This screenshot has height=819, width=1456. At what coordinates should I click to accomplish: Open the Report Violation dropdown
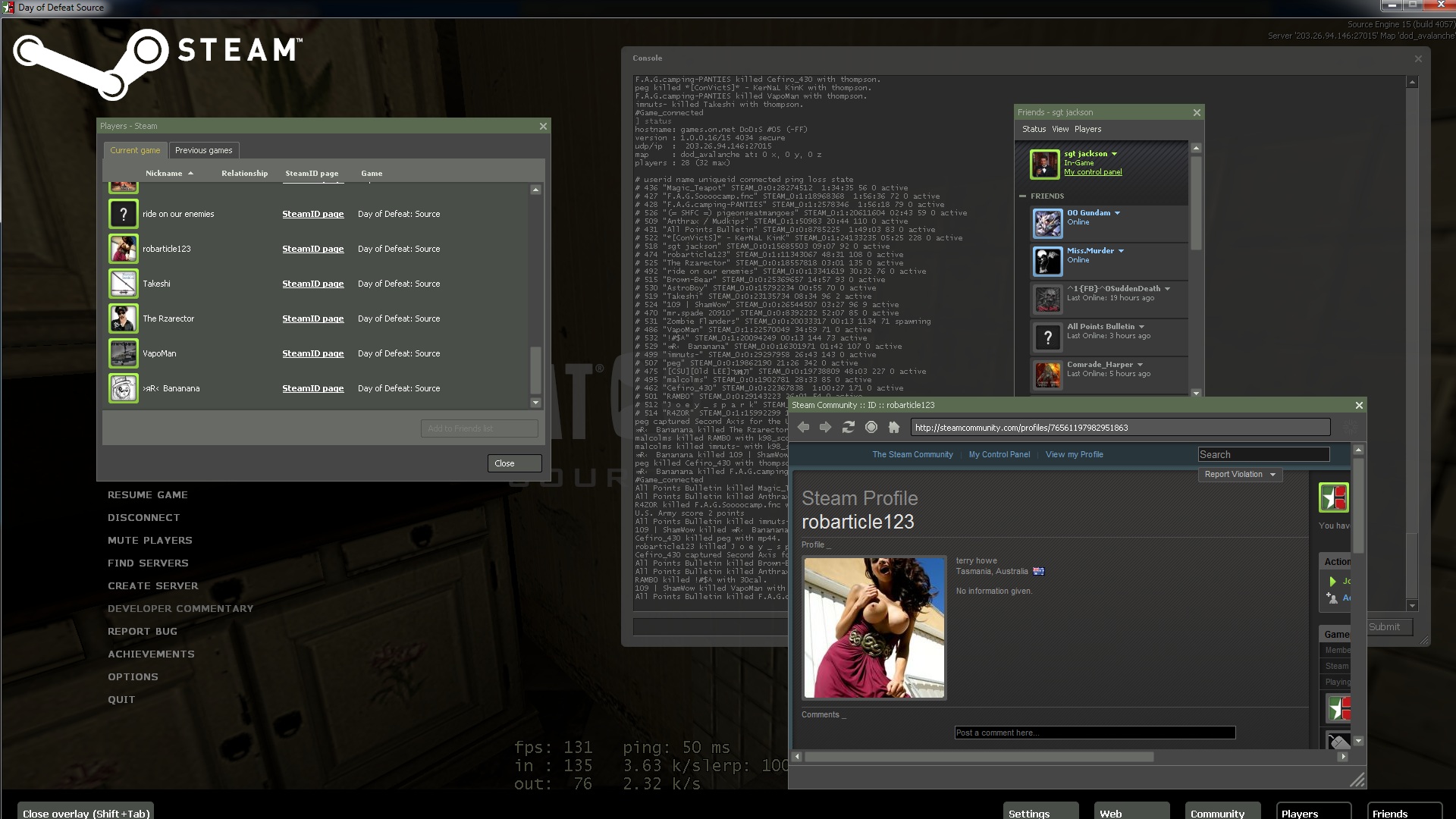coord(1240,475)
